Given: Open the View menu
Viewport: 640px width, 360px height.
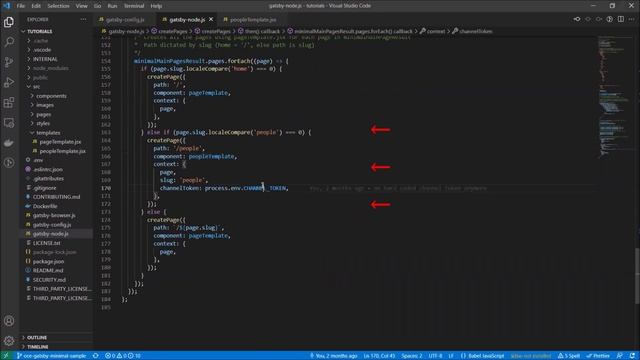Looking at the screenshot, I should 82,6.
